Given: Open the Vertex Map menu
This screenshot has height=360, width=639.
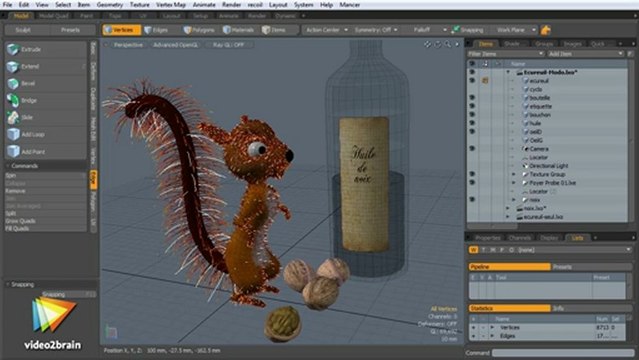Looking at the screenshot, I should 171,5.
